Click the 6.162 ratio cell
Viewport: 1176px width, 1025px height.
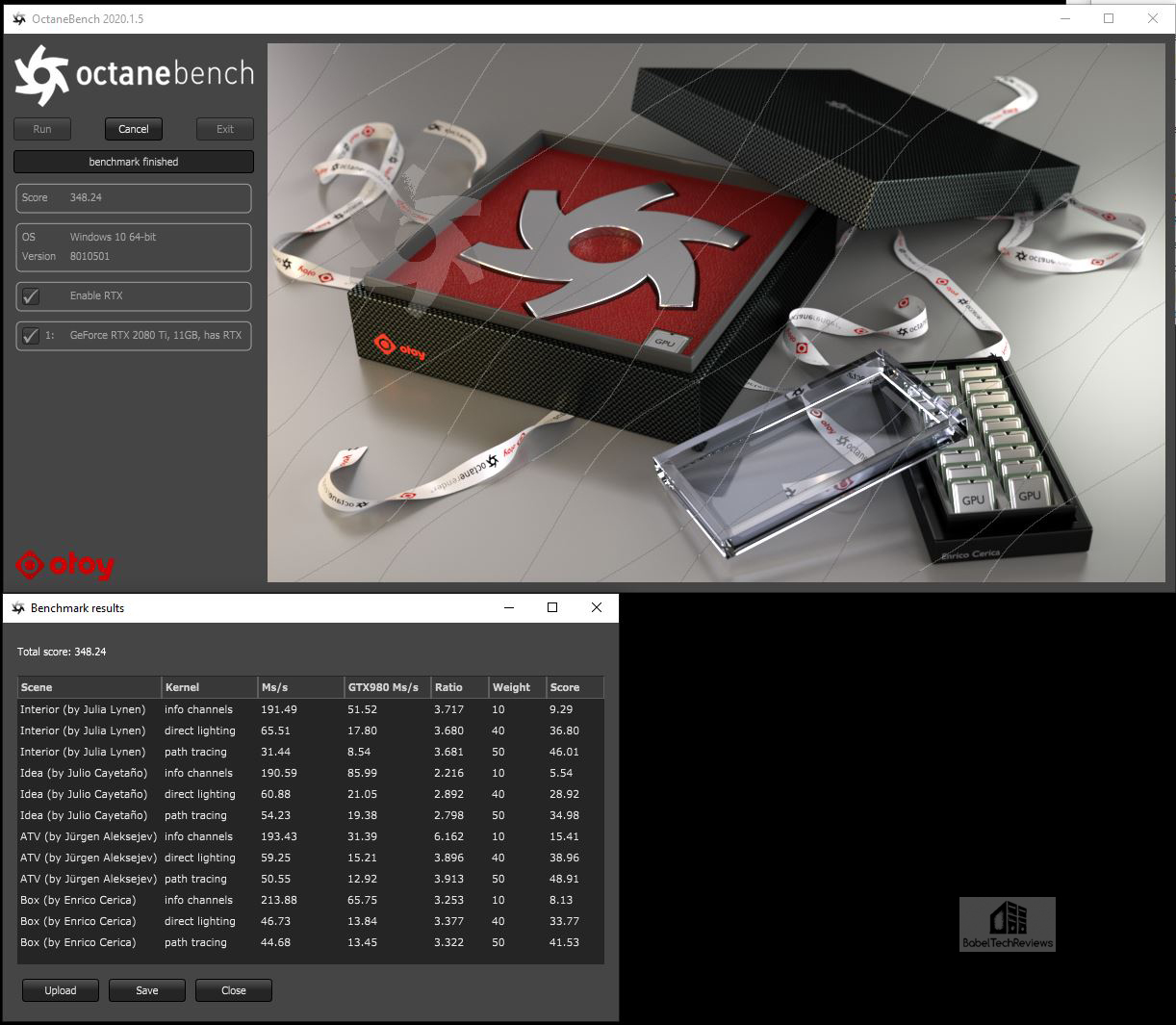click(x=448, y=836)
